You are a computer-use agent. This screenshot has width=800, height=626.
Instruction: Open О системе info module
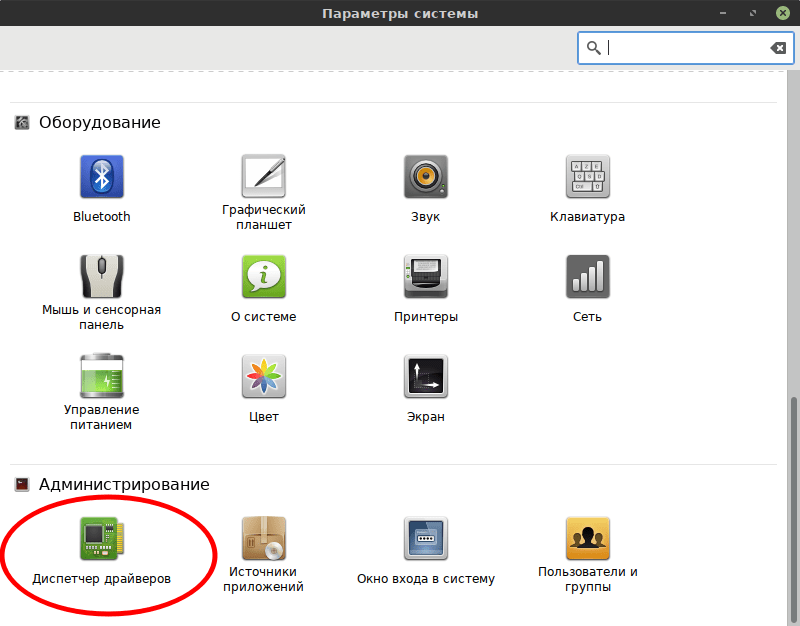point(264,278)
